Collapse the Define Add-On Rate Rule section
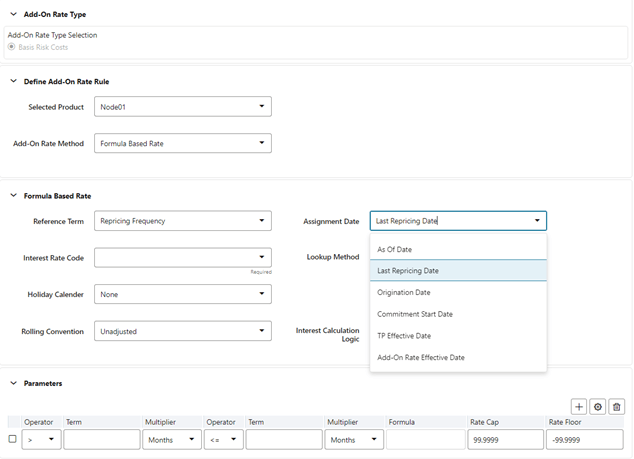The height and width of the screenshot is (459, 634). point(13,81)
